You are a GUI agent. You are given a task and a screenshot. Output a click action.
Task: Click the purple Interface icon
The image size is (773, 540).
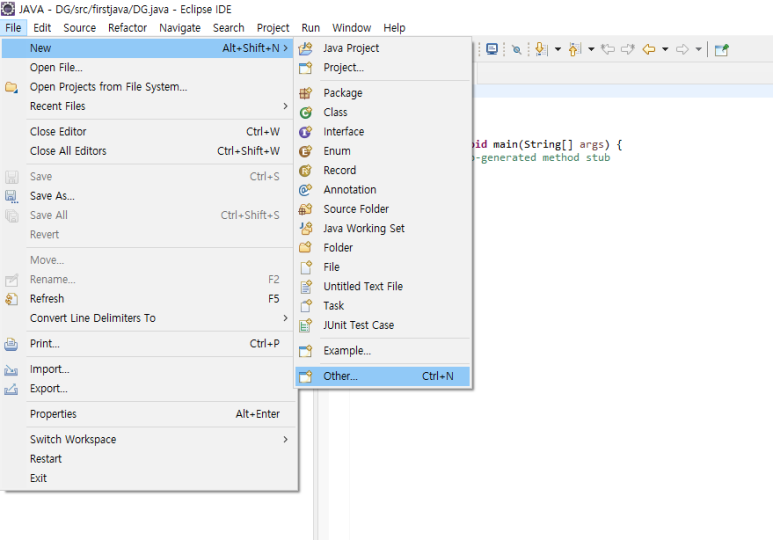306,132
